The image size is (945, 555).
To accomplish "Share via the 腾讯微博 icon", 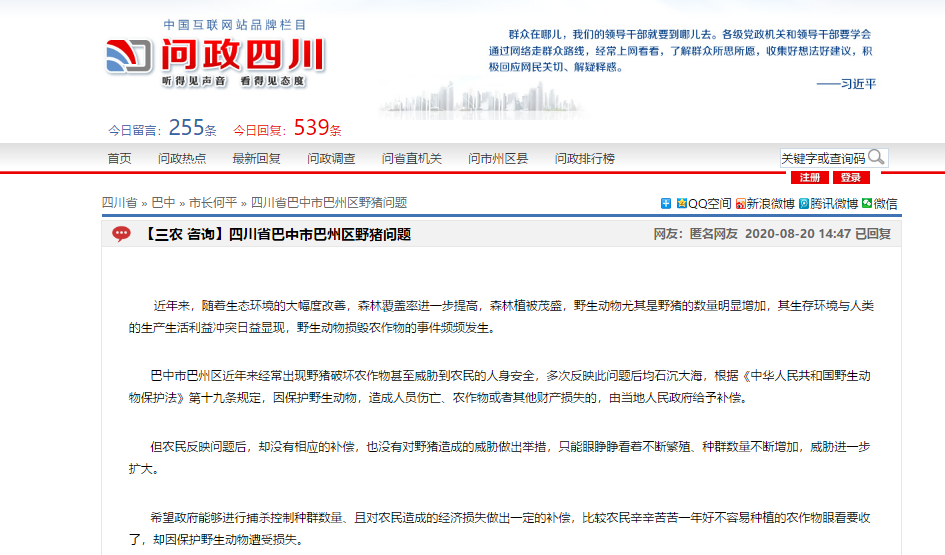I will [x=803, y=203].
